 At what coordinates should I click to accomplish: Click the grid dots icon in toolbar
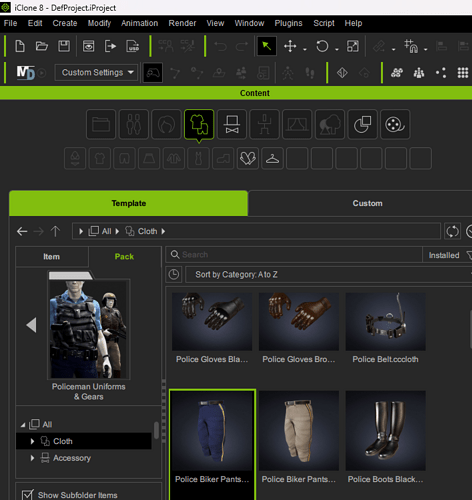(463, 72)
